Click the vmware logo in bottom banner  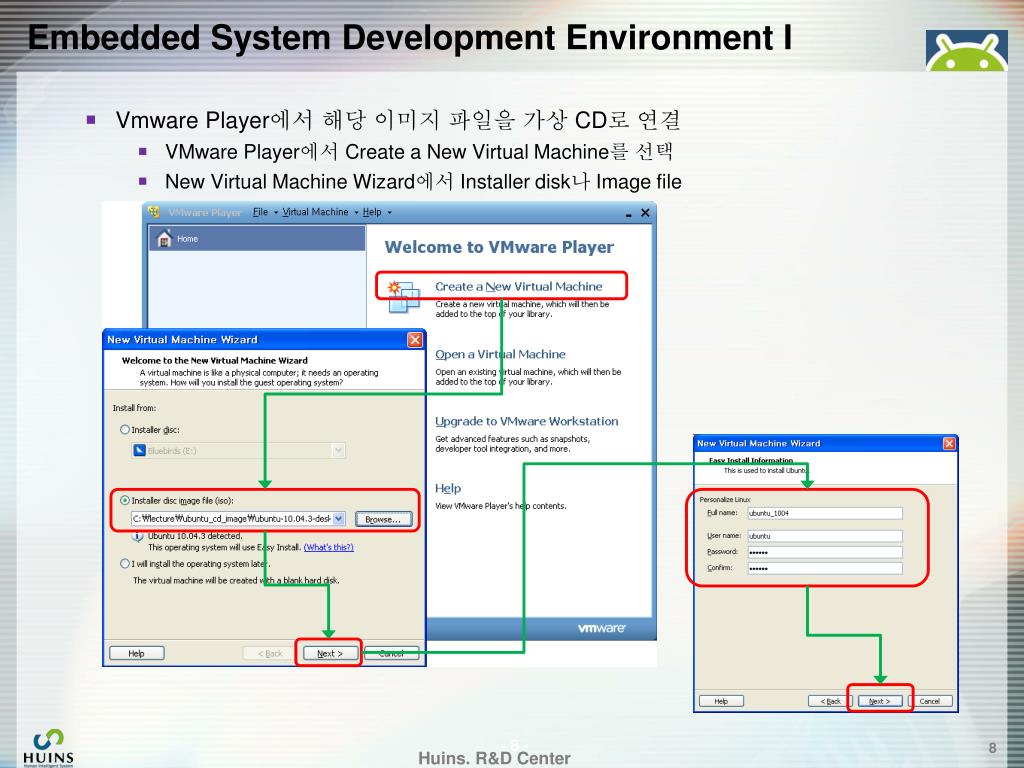click(601, 628)
